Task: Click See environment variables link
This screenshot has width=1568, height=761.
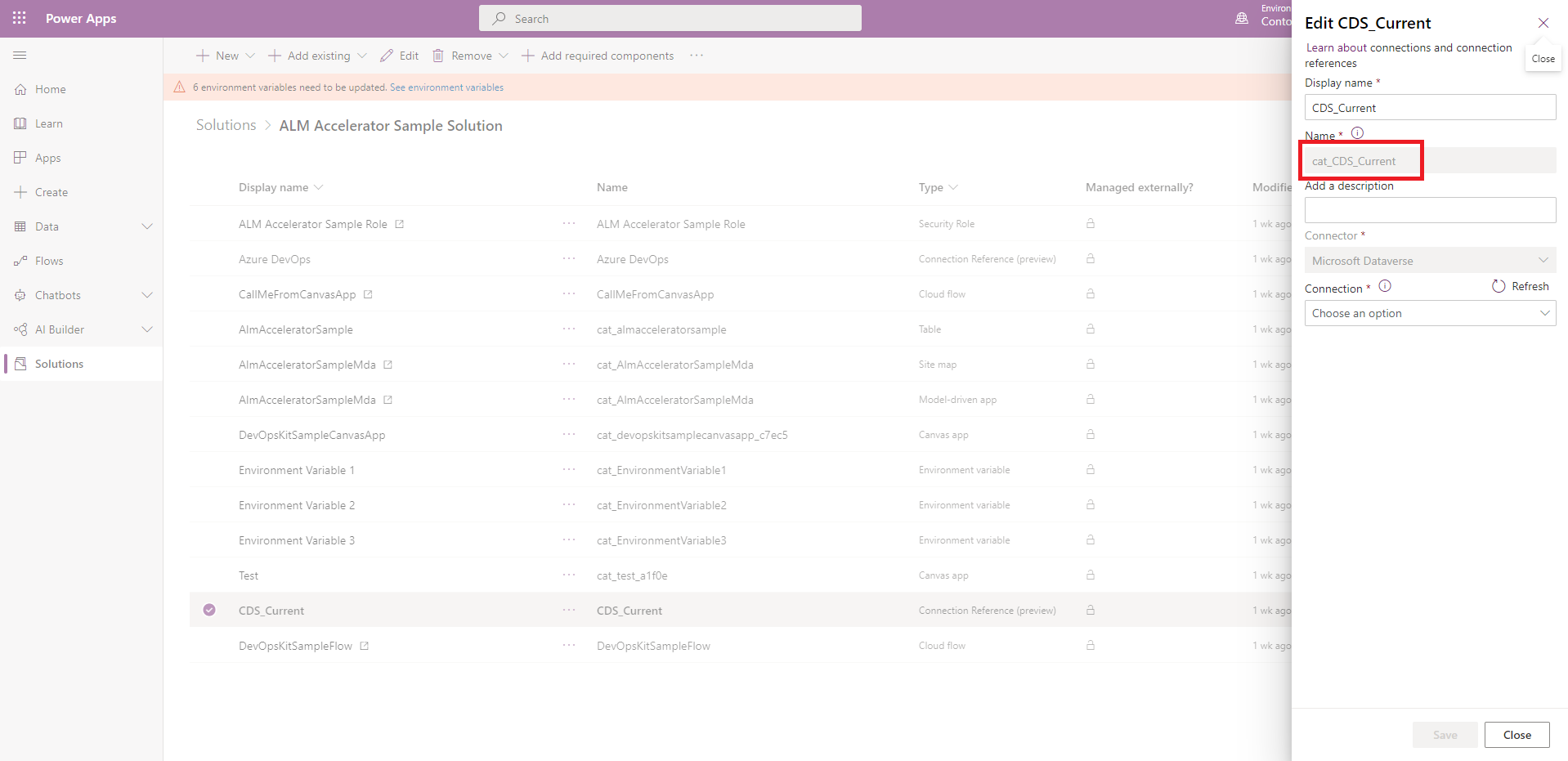Action: (446, 87)
